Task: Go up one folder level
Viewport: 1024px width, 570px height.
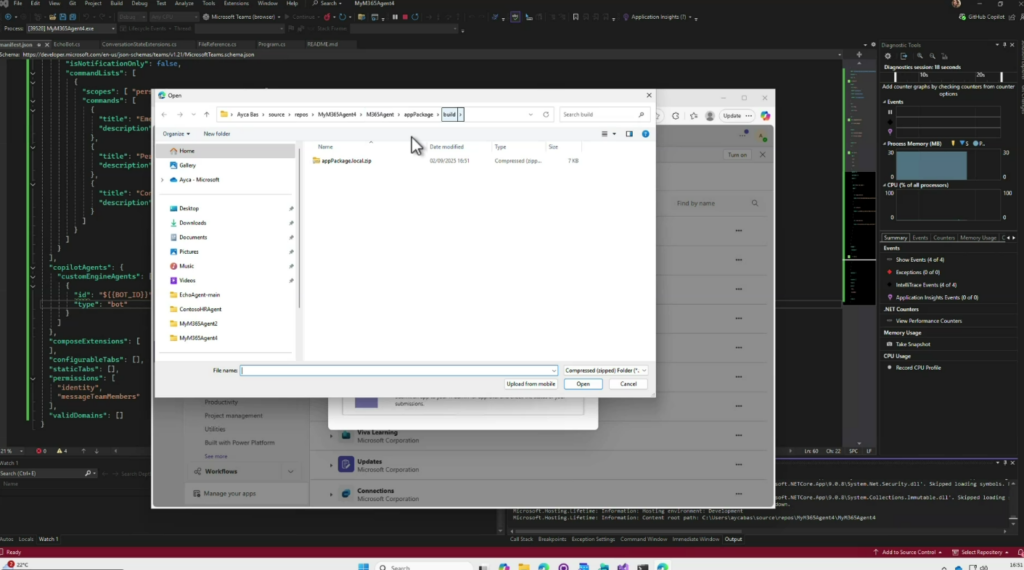Action: [206, 114]
